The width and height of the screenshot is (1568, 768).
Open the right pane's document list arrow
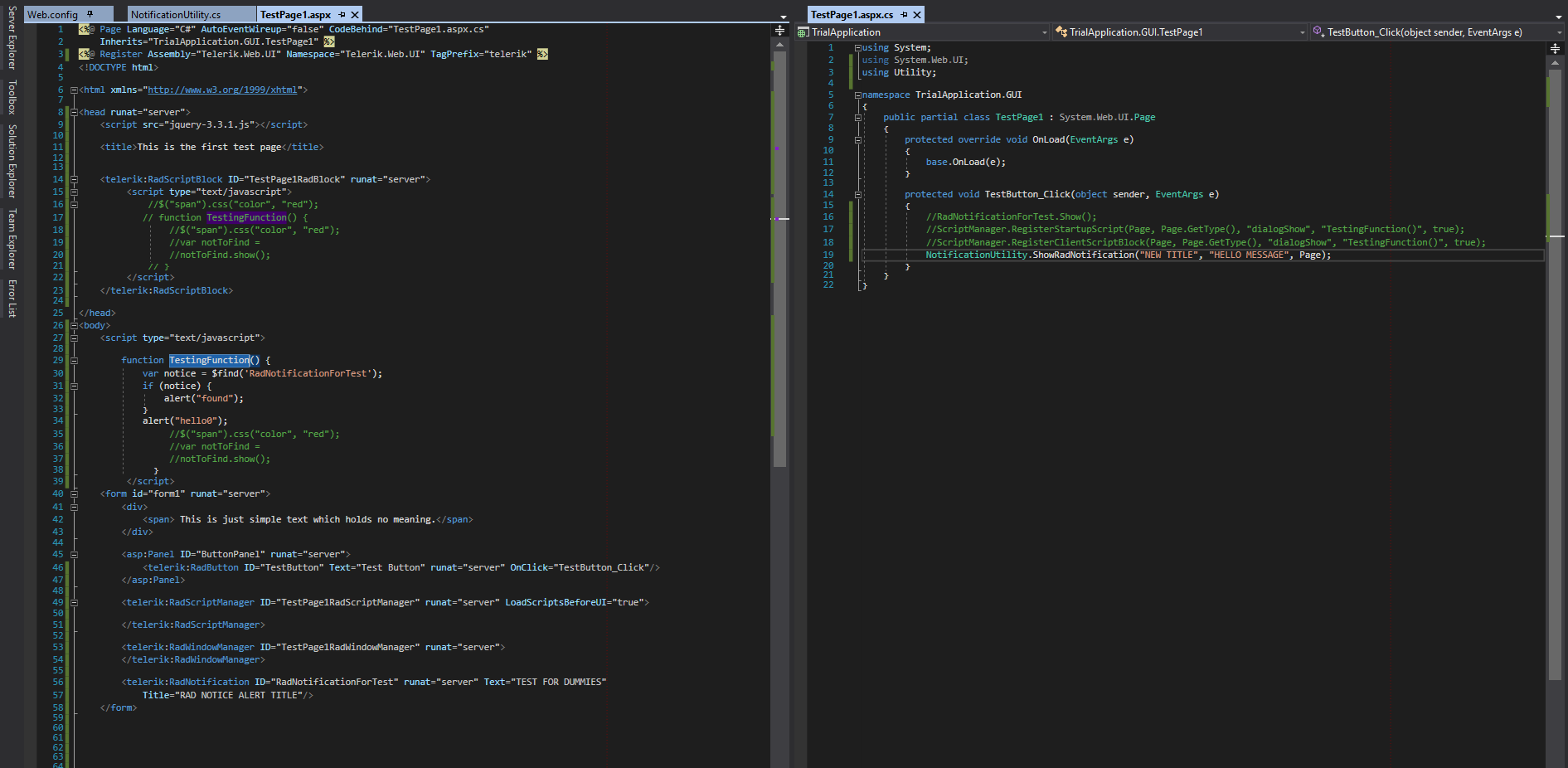[x=1559, y=17]
